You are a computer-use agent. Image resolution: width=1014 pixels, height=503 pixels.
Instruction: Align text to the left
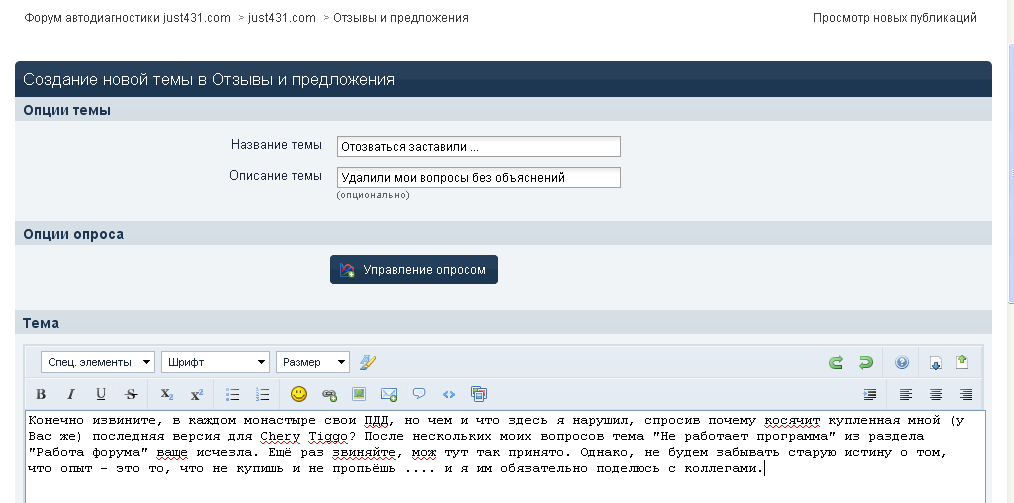[906, 394]
